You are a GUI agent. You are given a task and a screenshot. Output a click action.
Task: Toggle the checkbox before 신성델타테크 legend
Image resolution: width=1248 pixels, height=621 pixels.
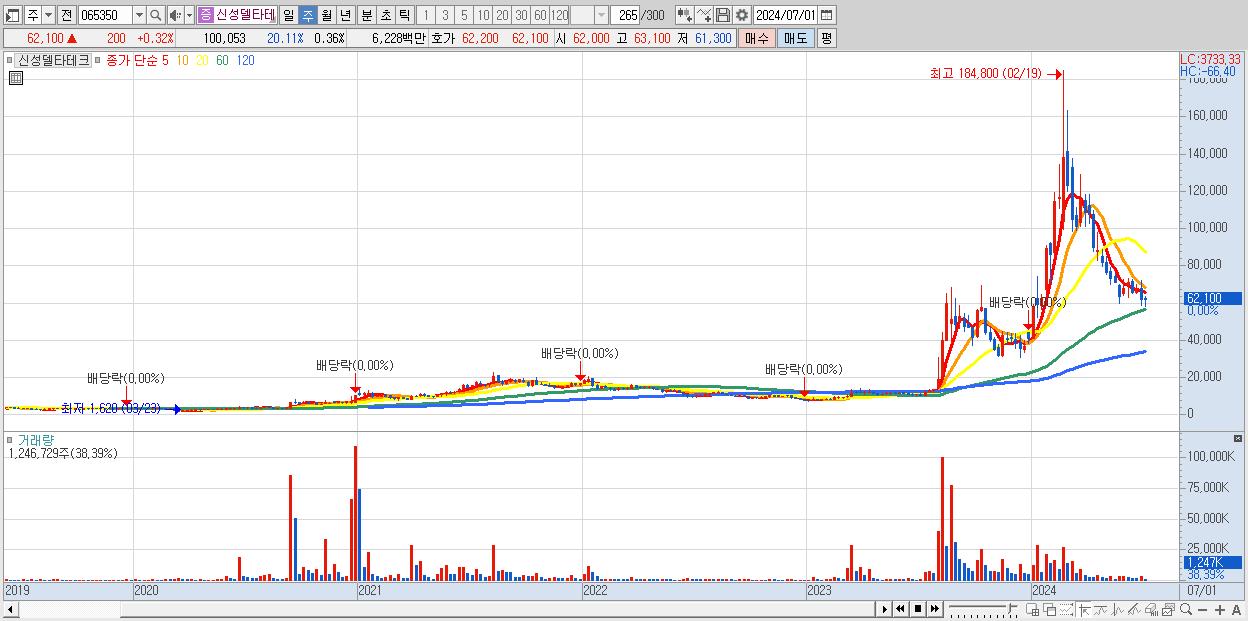click(10, 60)
